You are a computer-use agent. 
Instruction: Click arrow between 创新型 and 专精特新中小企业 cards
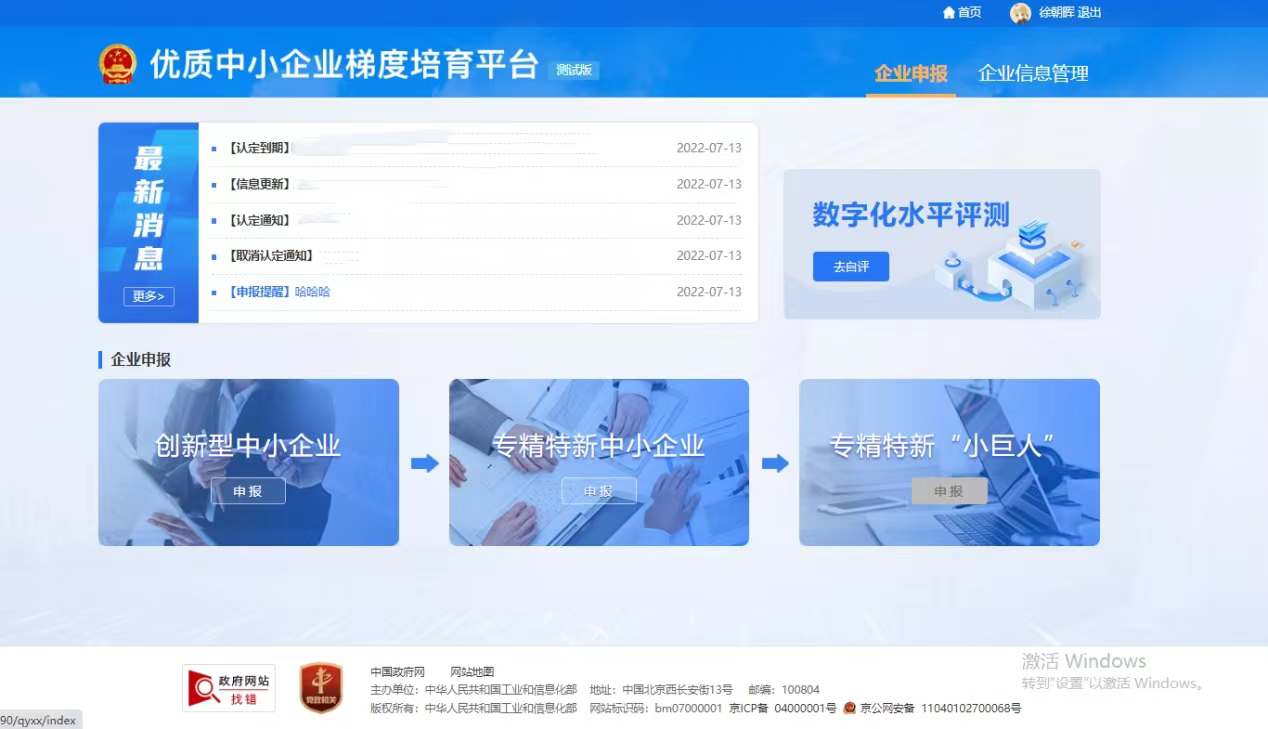pyautogui.click(x=425, y=463)
